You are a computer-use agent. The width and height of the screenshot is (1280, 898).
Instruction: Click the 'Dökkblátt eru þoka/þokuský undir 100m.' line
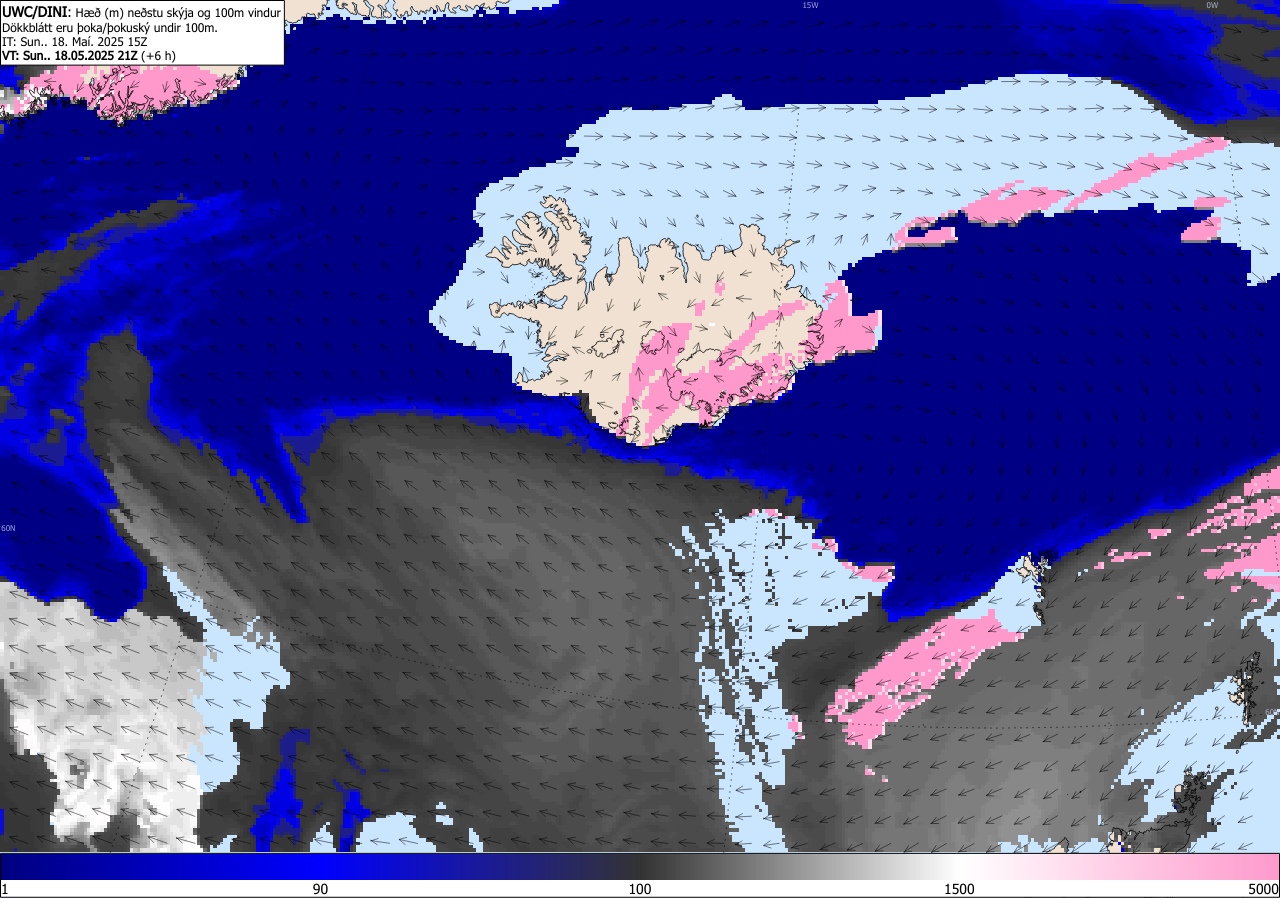[109, 27]
